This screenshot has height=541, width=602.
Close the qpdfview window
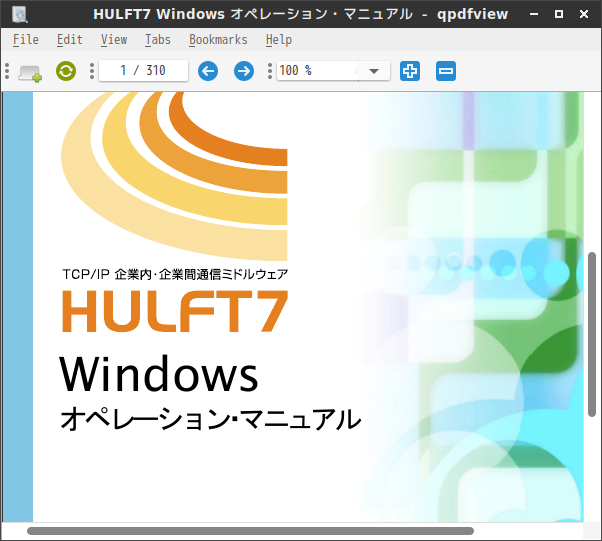[584, 14]
